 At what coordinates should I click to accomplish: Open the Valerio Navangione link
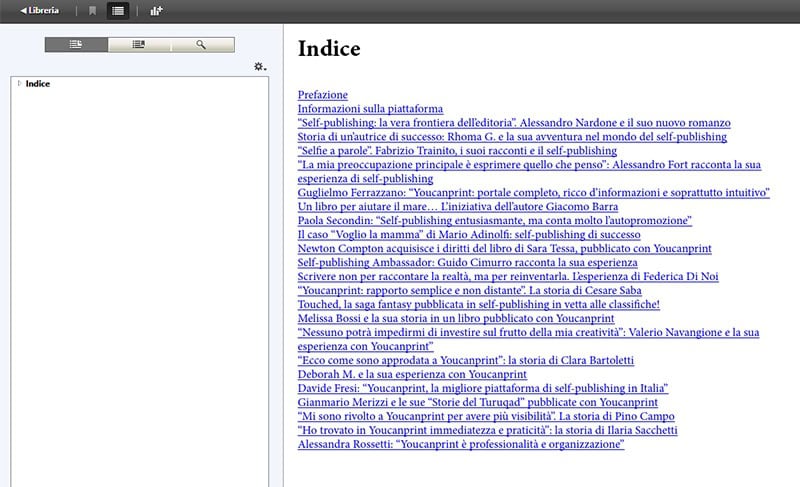coord(529,339)
